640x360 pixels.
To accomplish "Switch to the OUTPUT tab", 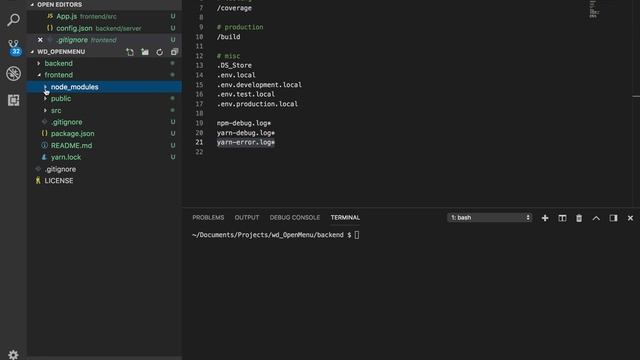I will (247, 218).
